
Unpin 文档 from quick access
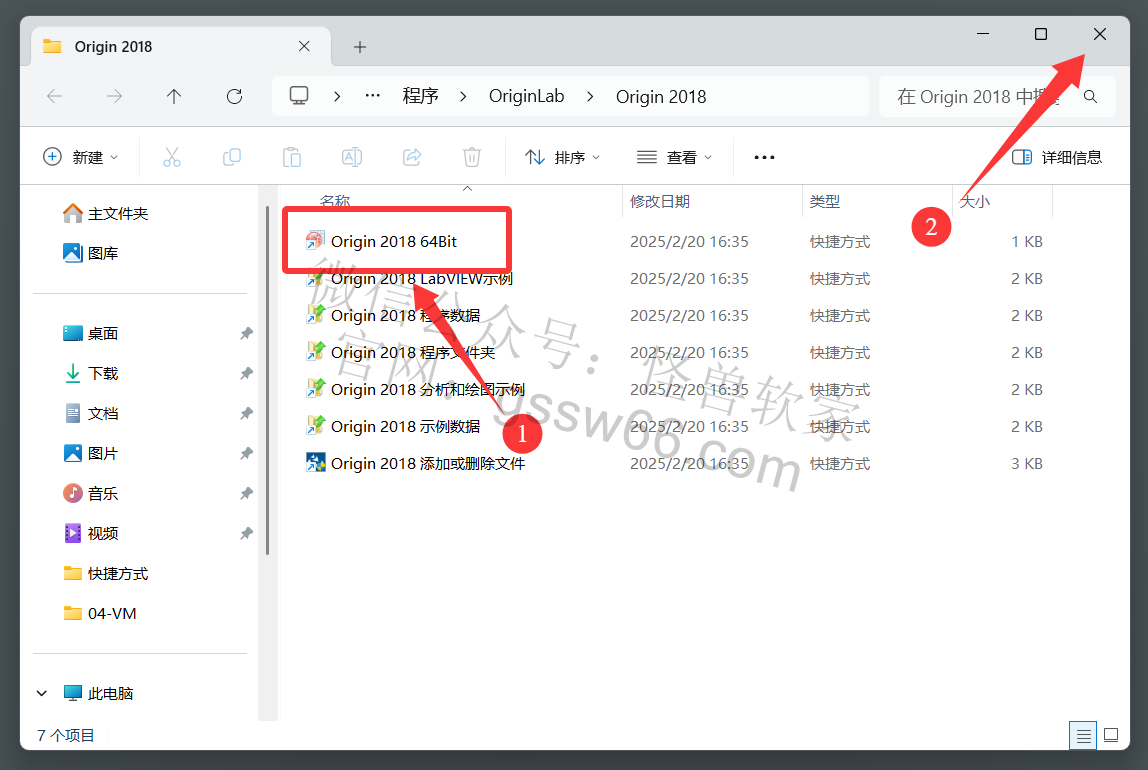click(x=246, y=414)
